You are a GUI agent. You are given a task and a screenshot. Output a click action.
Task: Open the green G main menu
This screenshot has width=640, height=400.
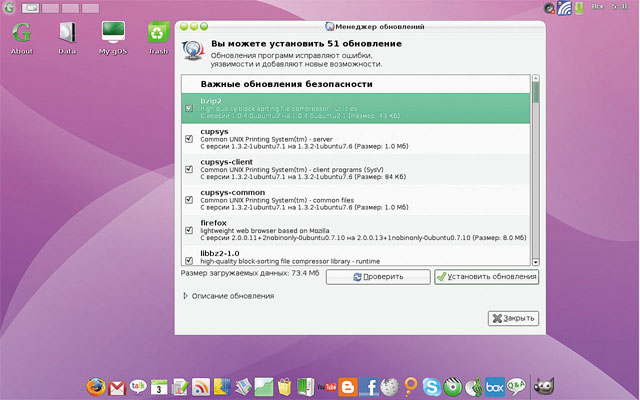(x=9, y=7)
